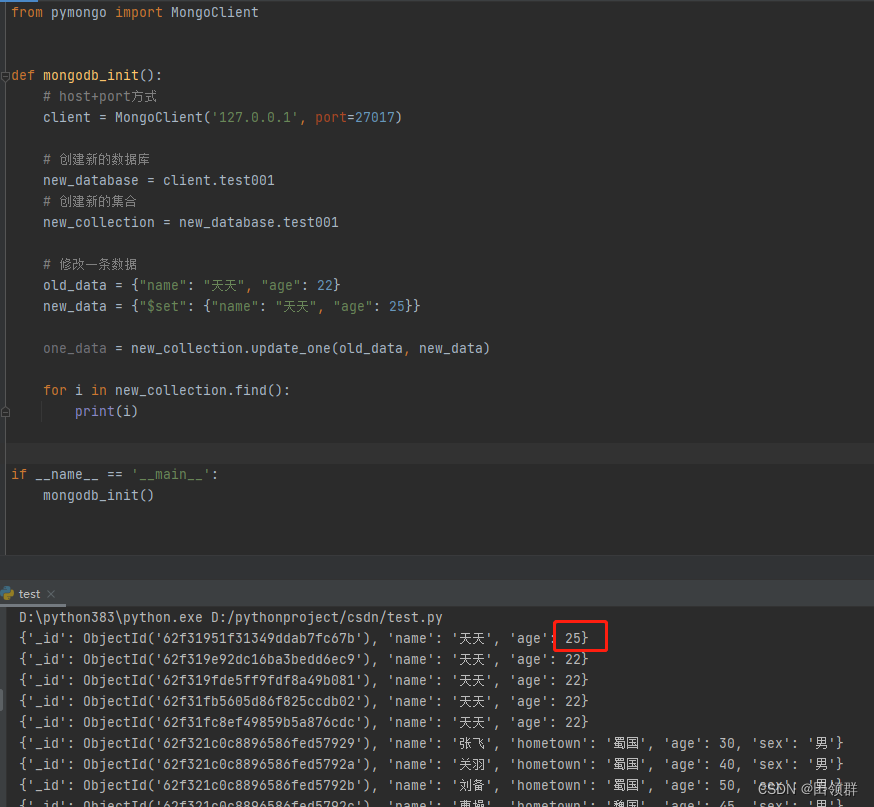Screen dimensions: 874x807
Task: Click the '# 创建新的集合' comment
Action: 90,201
